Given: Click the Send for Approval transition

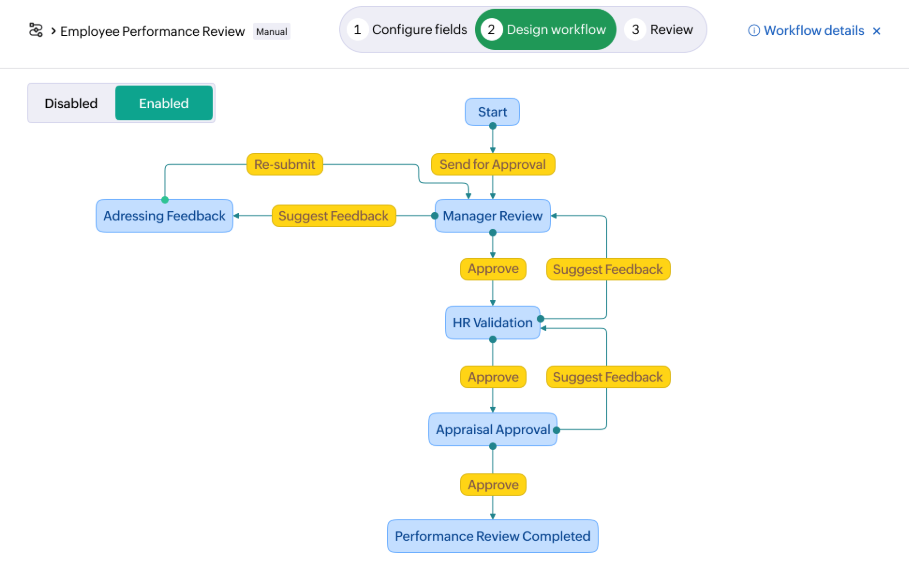Looking at the screenshot, I should (x=493, y=164).
